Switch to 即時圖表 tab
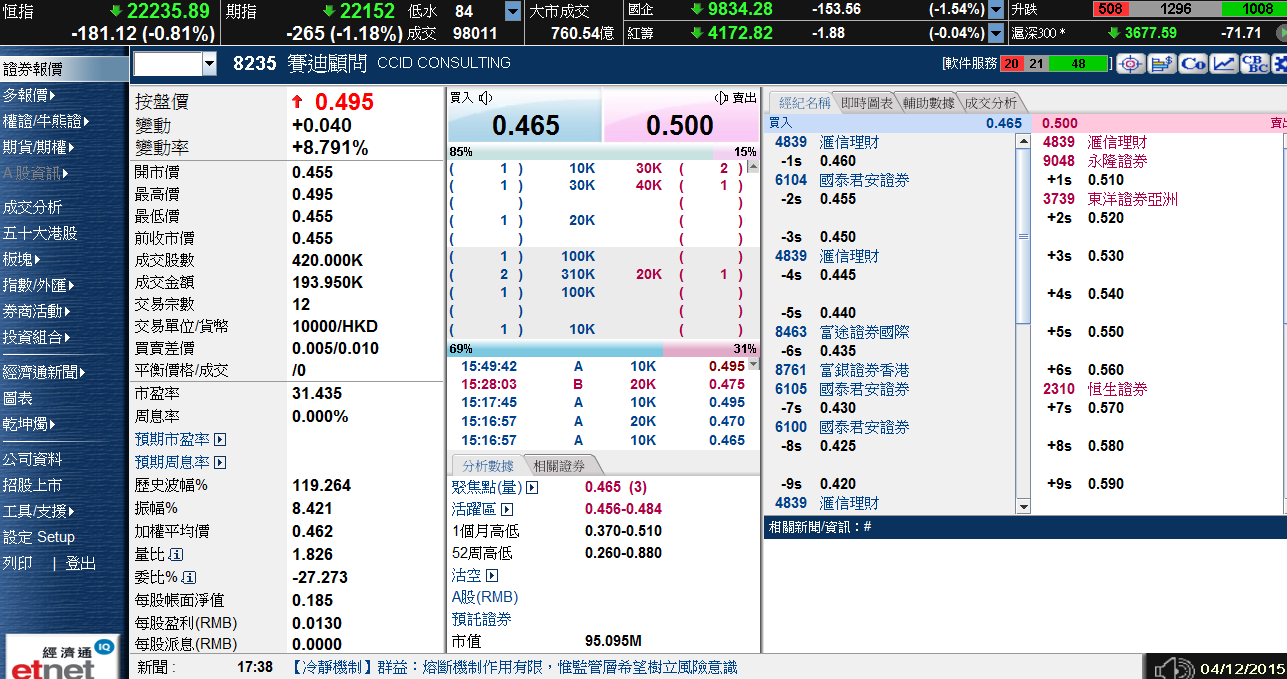Image resolution: width=1287 pixels, height=679 pixels. pyautogui.click(x=866, y=103)
